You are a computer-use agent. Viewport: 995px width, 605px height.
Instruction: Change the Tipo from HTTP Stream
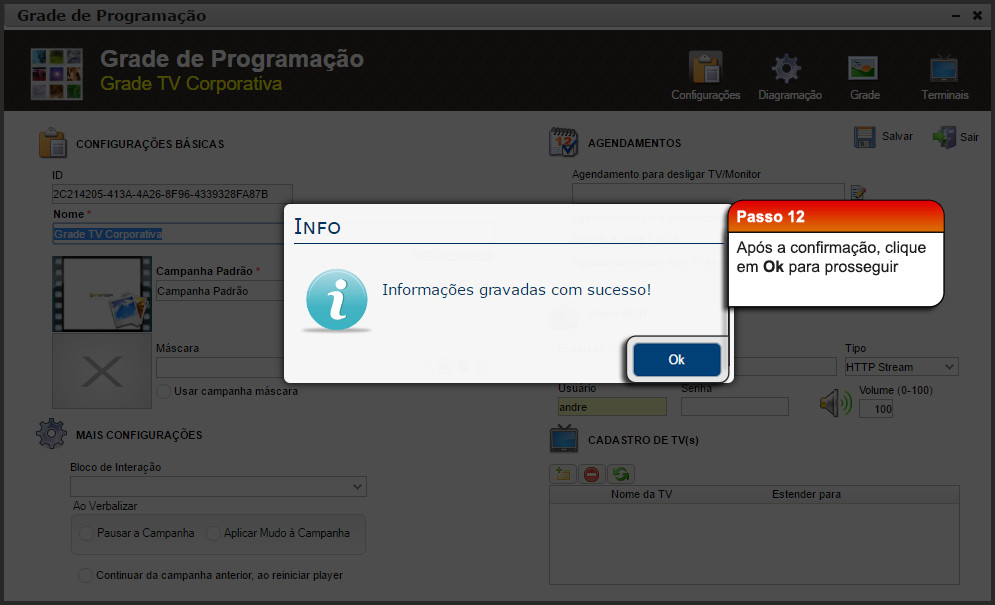[x=901, y=367]
